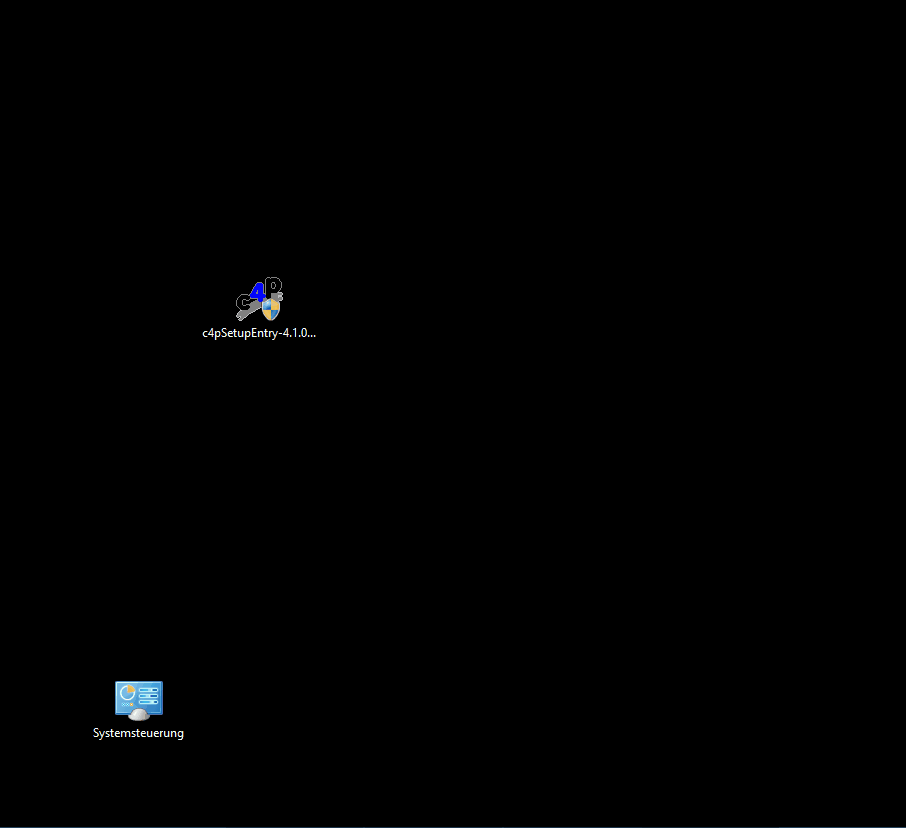
Task: Click the UAC shield on c4p installer
Action: [x=271, y=309]
